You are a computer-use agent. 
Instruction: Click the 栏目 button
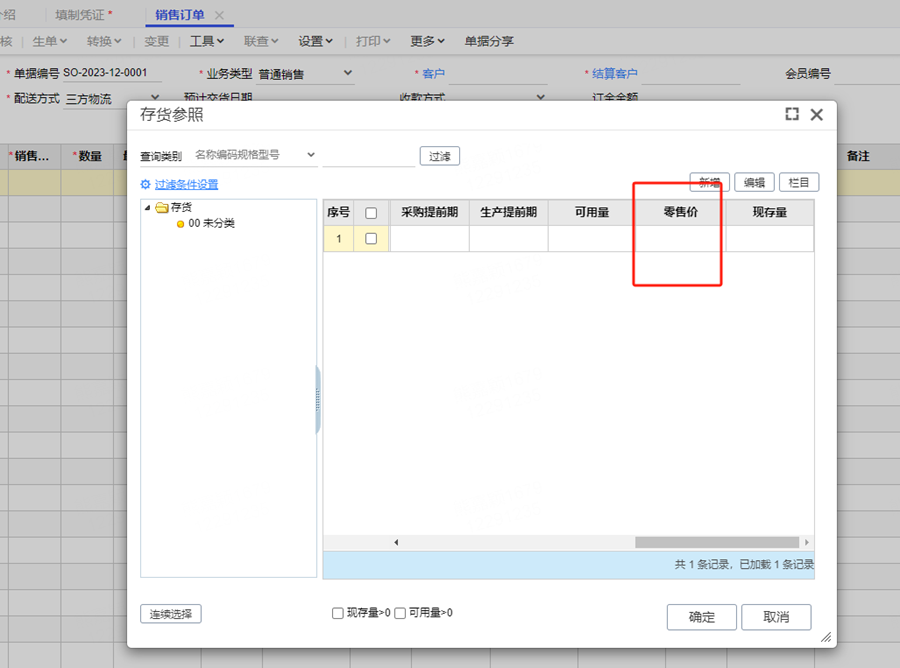click(x=799, y=182)
